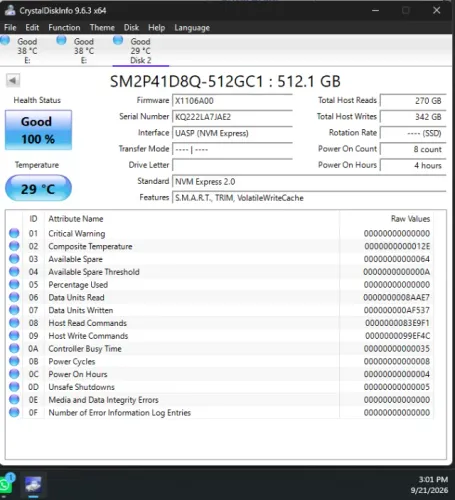Click the status orb for Available Spare Threshold

14,271
